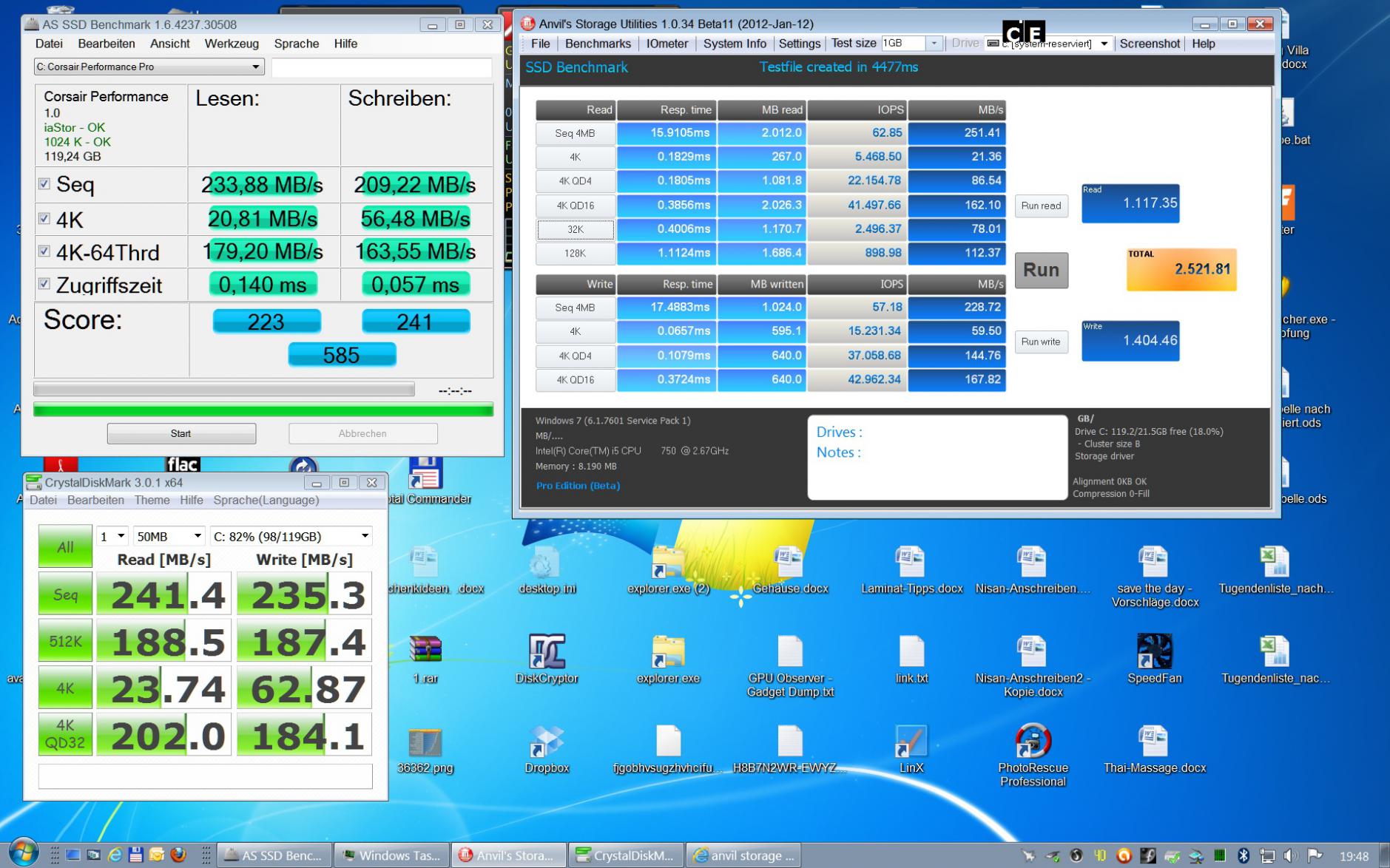Image resolution: width=1390 pixels, height=868 pixels.
Task: Select the Gehäuse.docx desktop file
Action: coord(790,570)
